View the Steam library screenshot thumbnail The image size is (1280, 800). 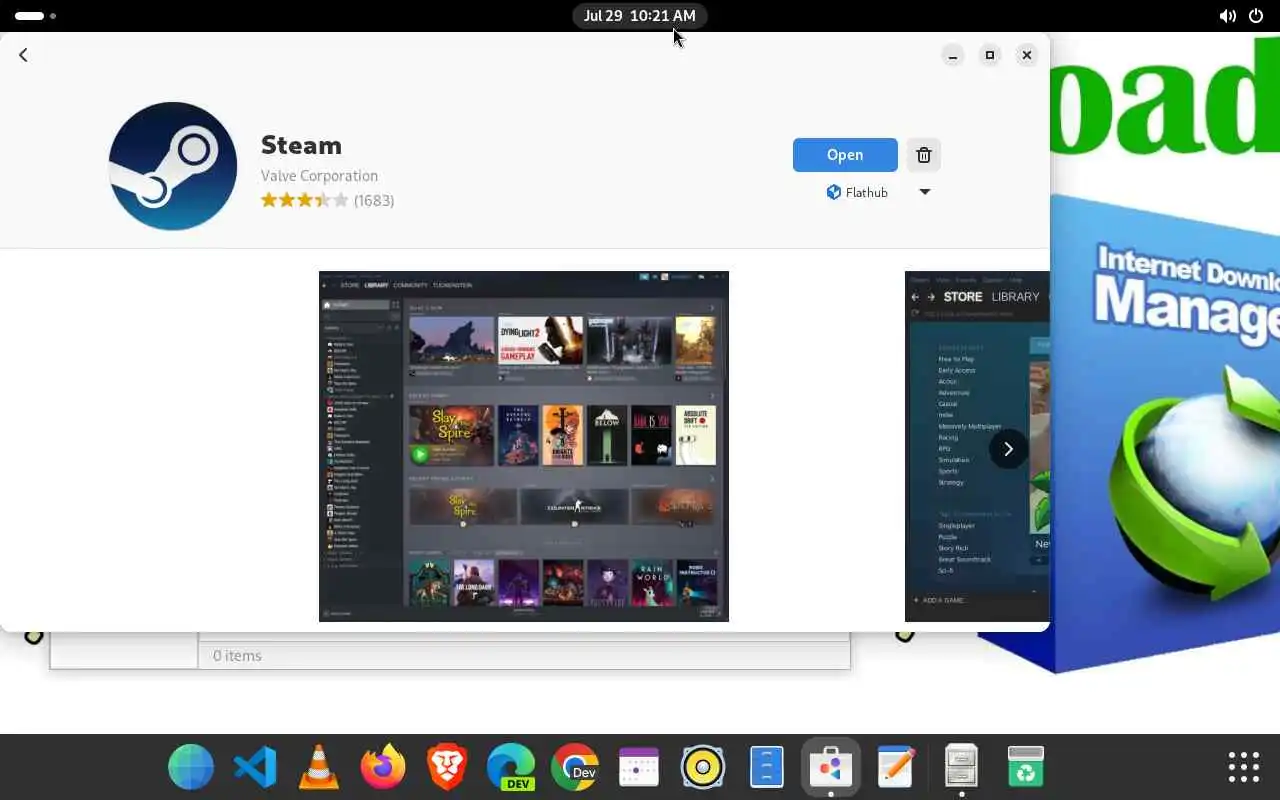tap(524, 446)
